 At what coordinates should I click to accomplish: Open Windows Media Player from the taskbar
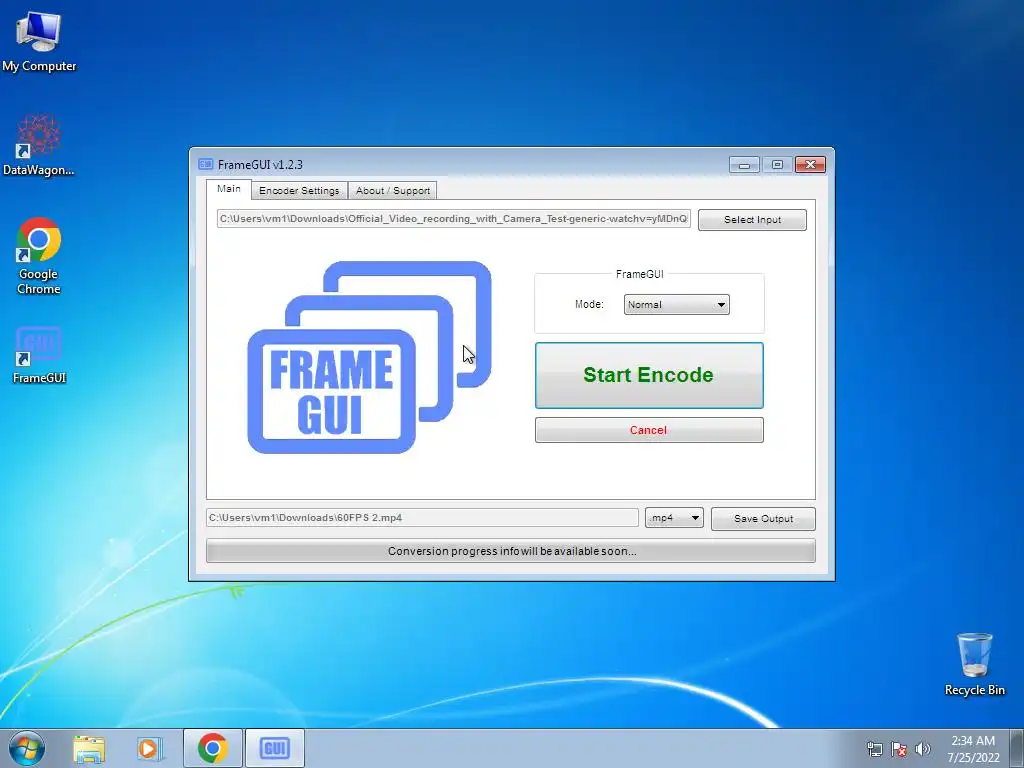tap(150, 748)
